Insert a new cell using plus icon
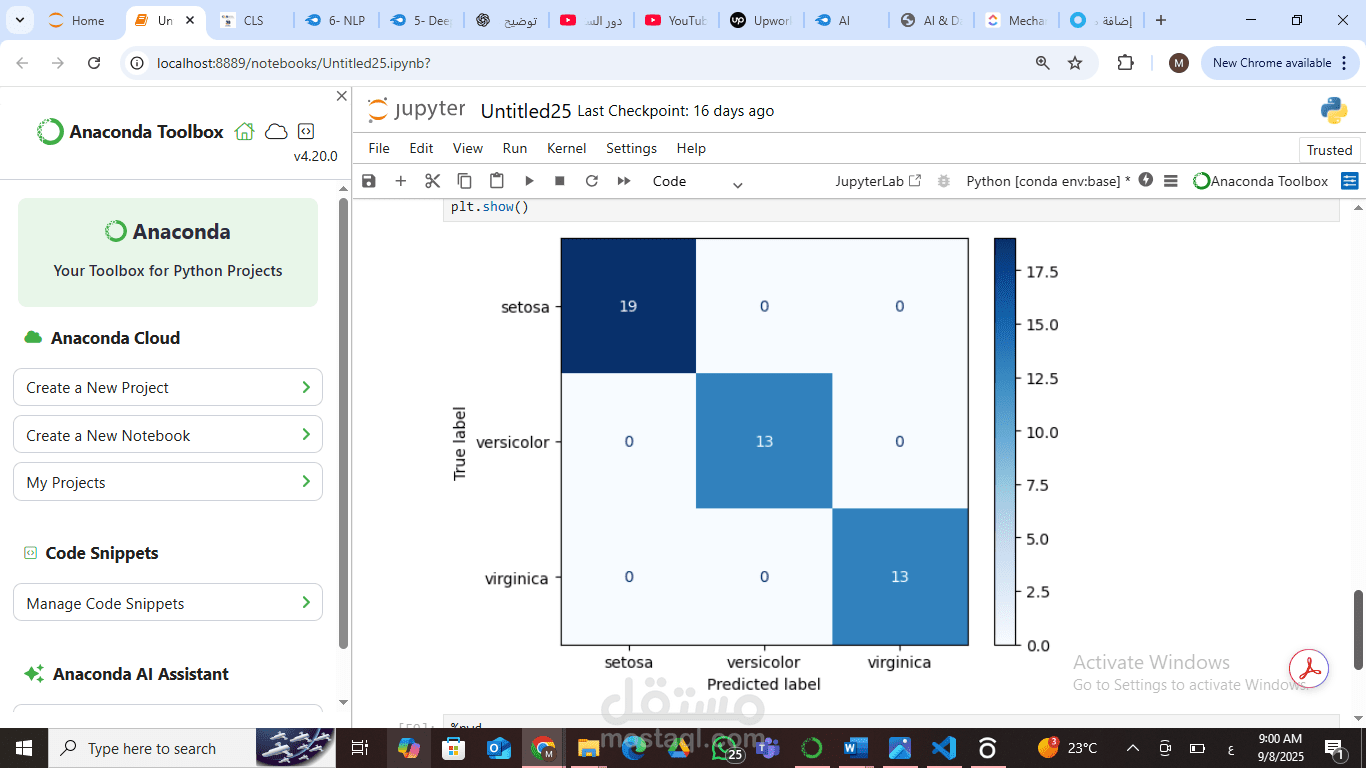 pyautogui.click(x=400, y=181)
